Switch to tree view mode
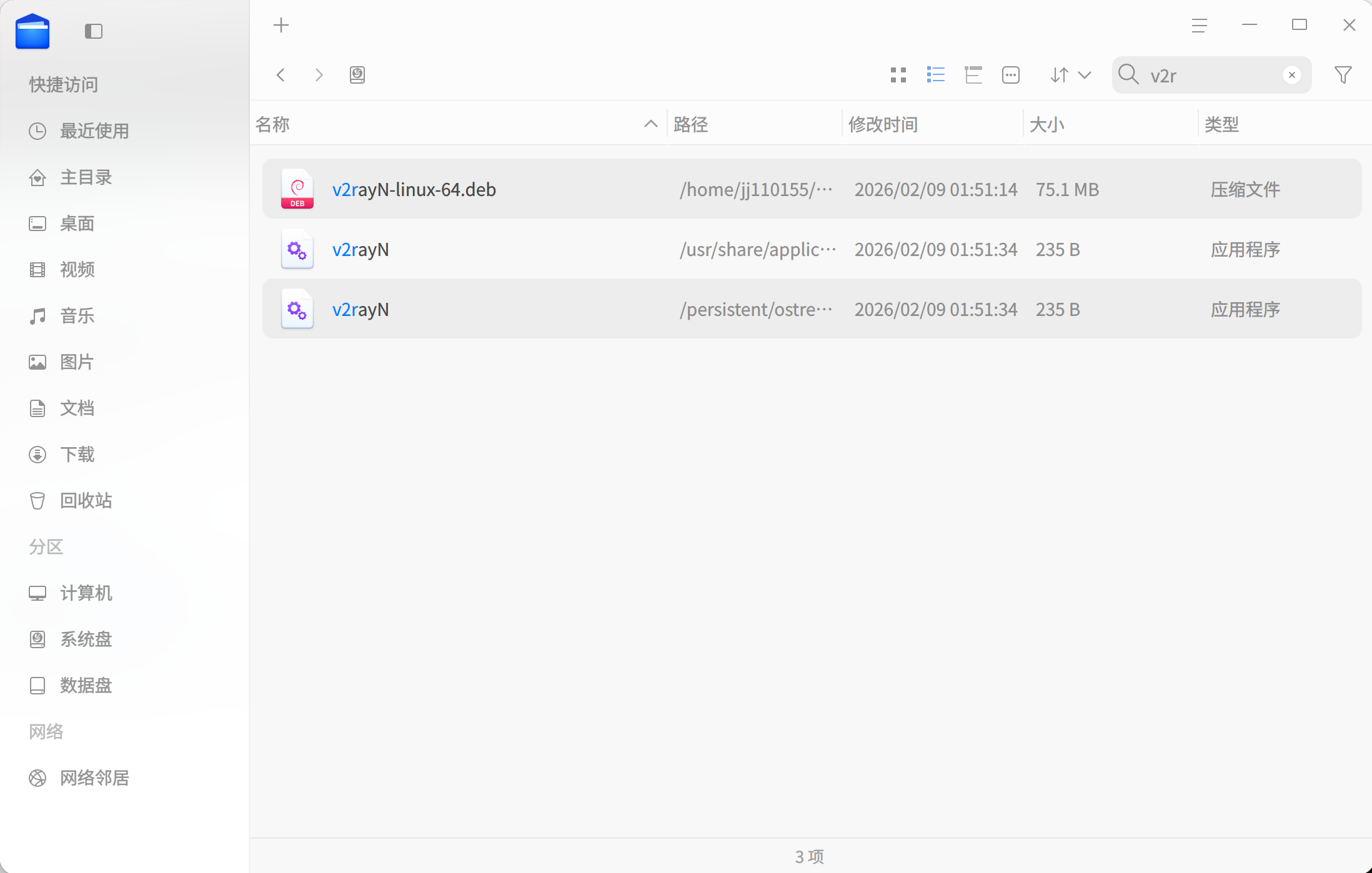 click(973, 75)
